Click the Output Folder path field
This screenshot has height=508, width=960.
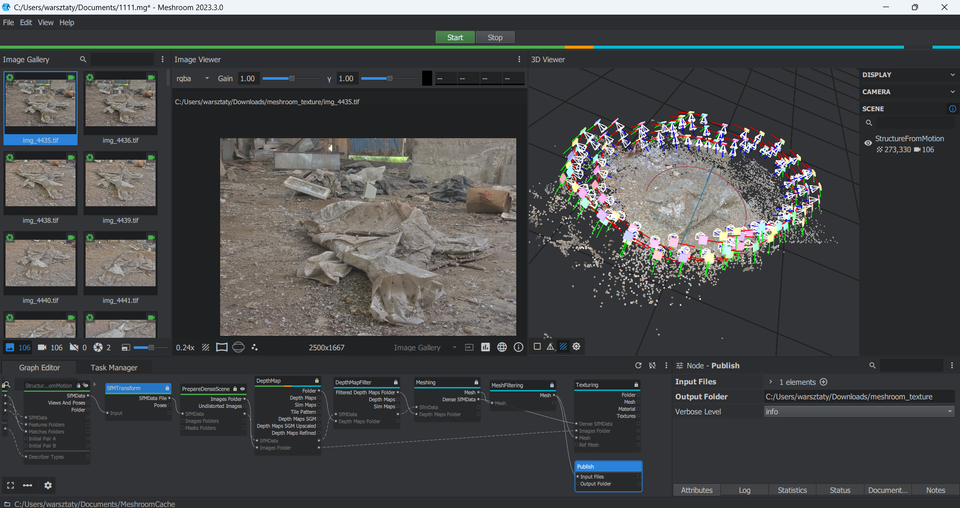click(858, 397)
